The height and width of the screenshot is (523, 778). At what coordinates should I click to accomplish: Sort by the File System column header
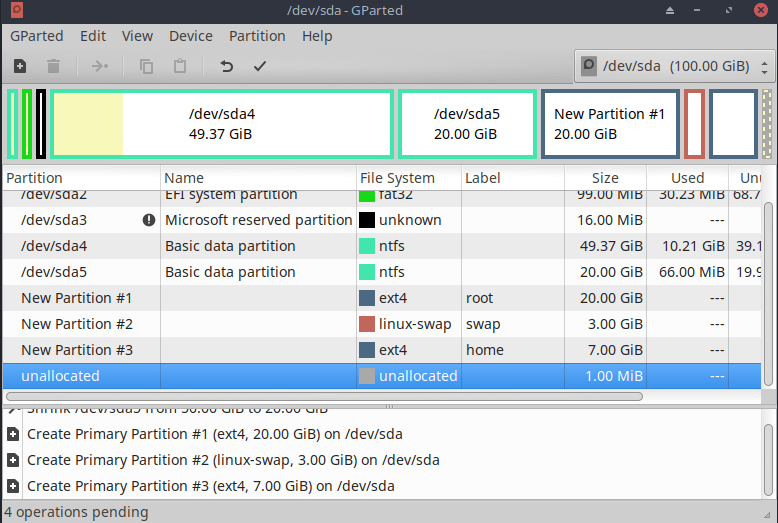[x=409, y=178]
